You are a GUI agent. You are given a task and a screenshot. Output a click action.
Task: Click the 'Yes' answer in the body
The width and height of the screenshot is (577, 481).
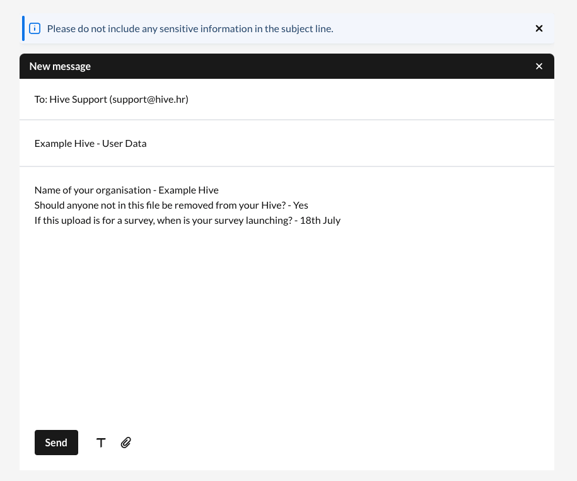tap(301, 205)
